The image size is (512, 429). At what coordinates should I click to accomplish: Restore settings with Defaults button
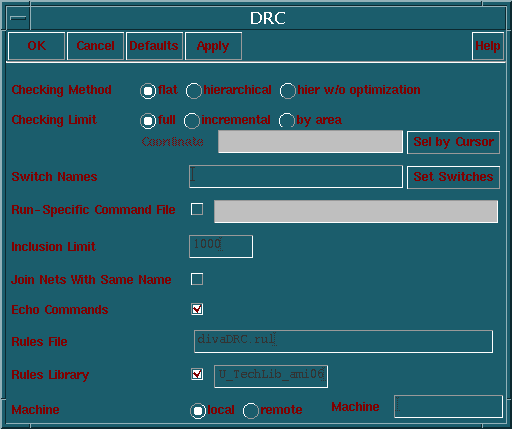point(154,46)
